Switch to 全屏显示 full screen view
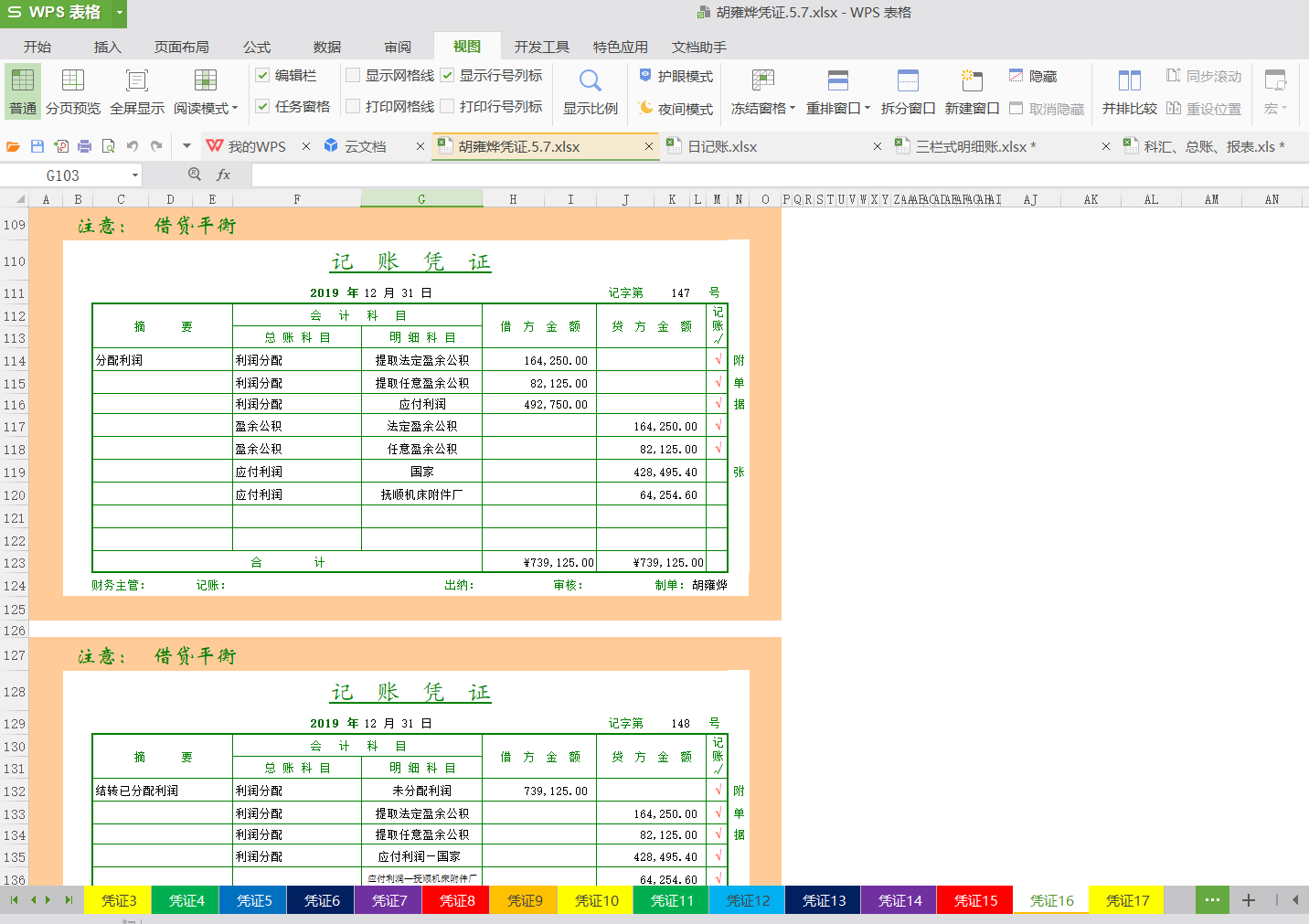1309x924 pixels. (x=137, y=81)
